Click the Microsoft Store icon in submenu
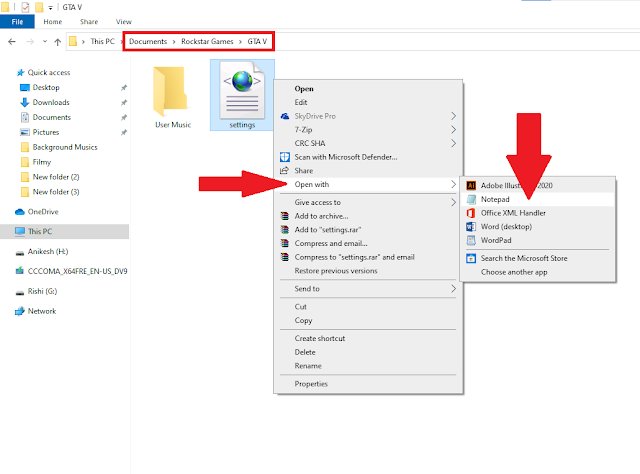The image size is (640, 474). 471,258
